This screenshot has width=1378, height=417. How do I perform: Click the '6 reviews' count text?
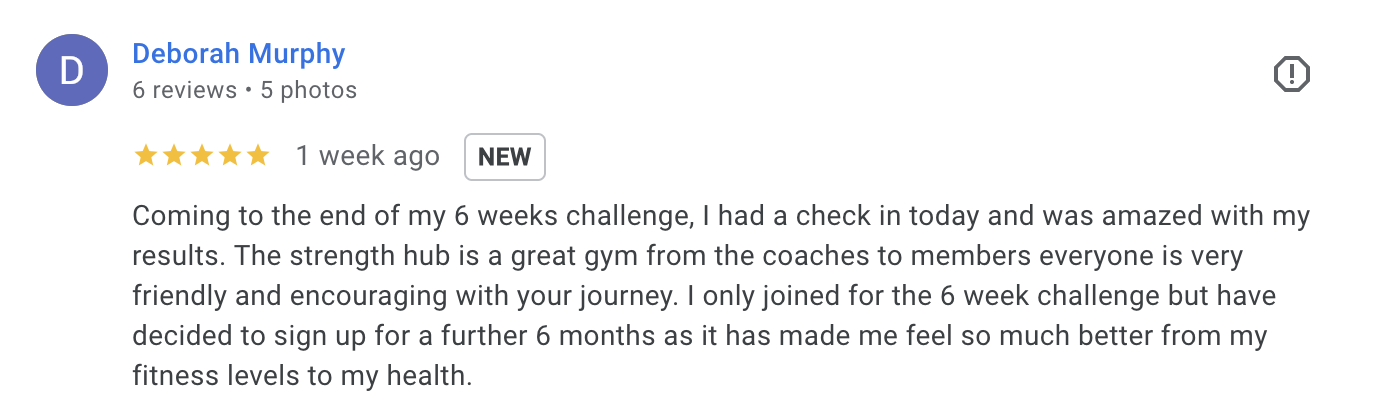tap(184, 90)
